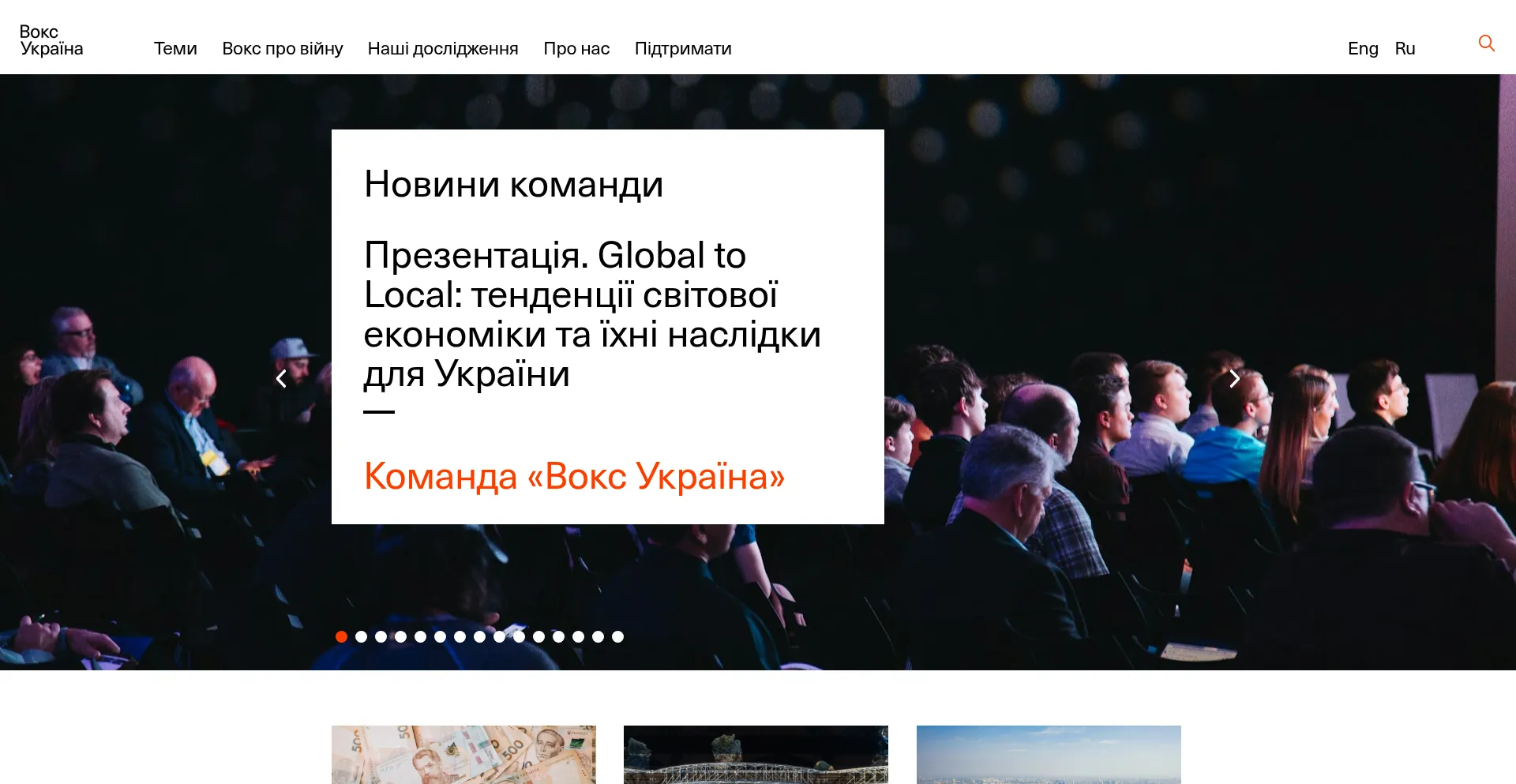The image size is (1516, 784).
Task: Select the first orange carousel dot
Action: pyautogui.click(x=341, y=636)
